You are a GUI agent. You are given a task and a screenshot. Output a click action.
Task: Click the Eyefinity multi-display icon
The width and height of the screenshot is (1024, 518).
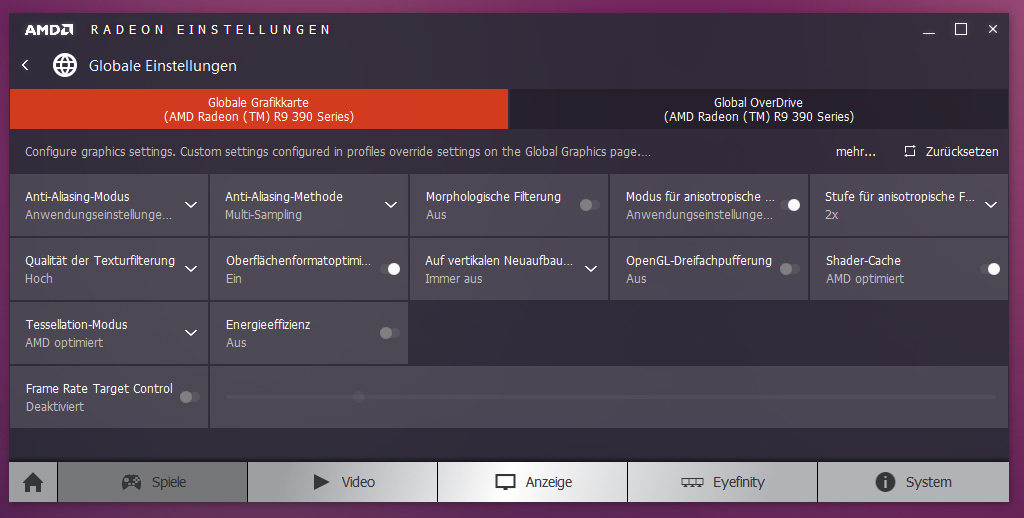(692, 482)
